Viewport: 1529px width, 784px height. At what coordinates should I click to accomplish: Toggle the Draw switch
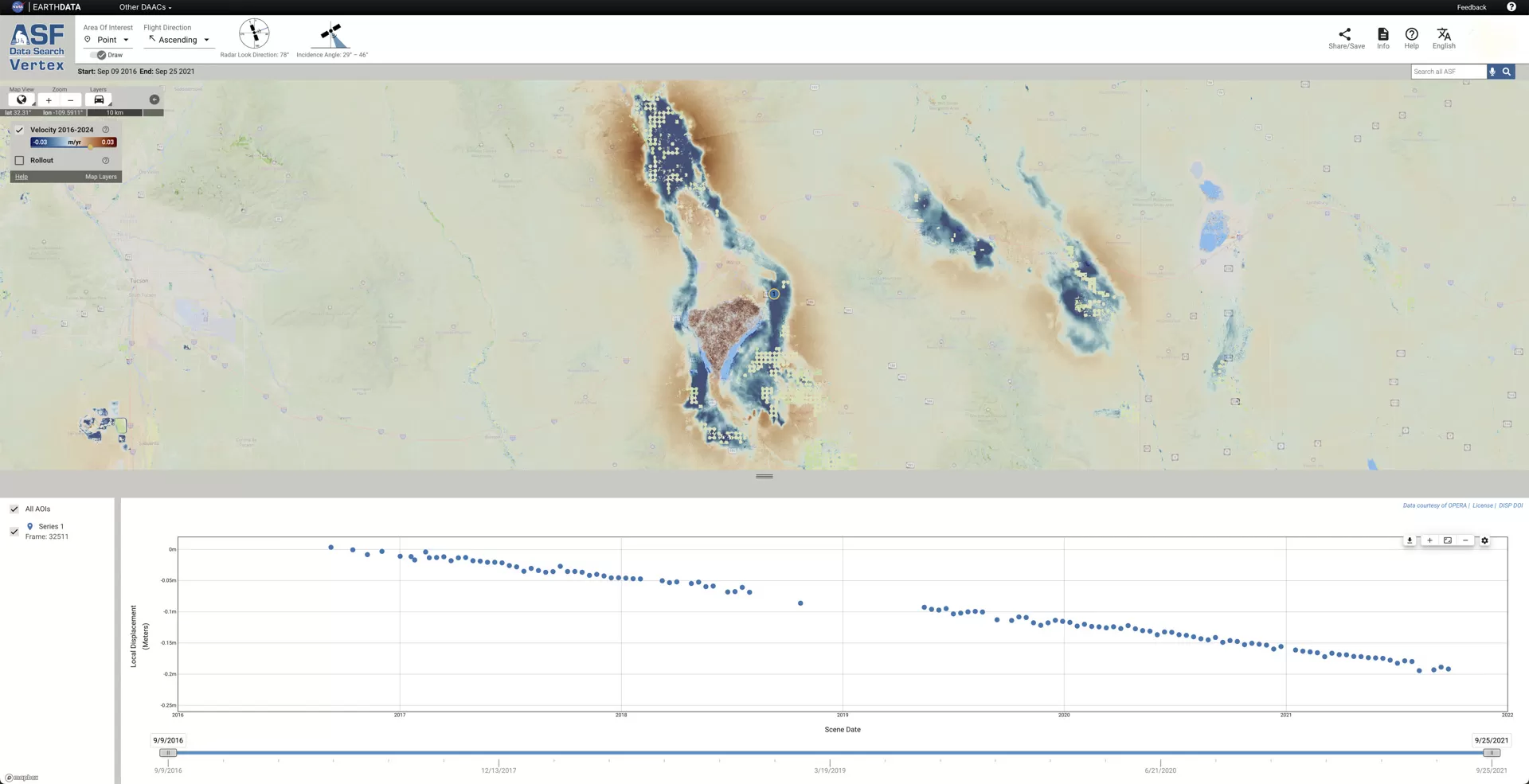tap(99, 55)
